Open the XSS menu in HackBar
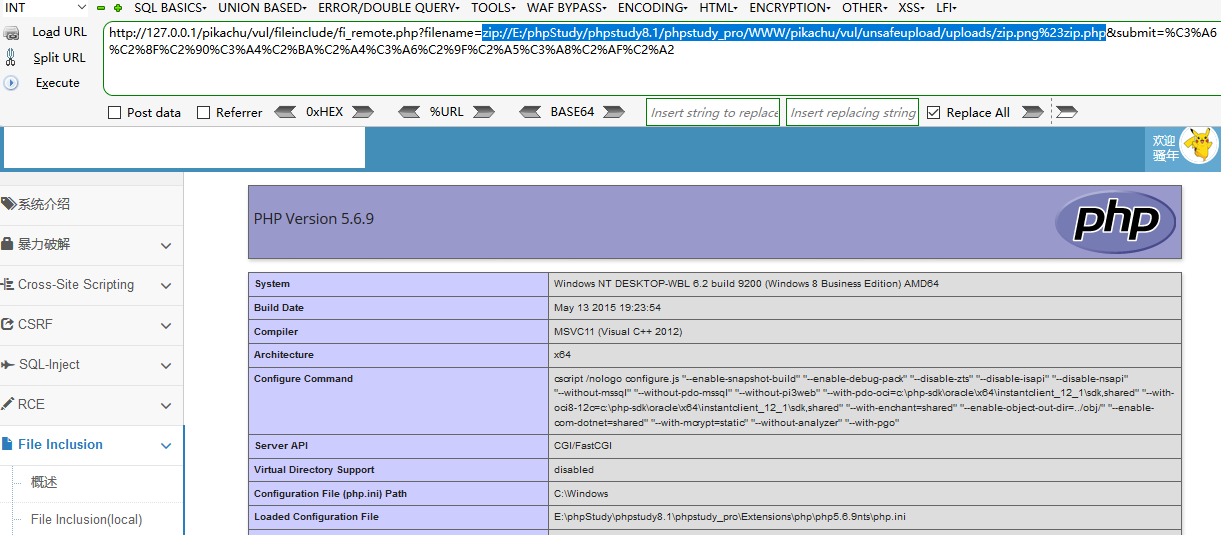Viewport: 1221px width, 535px height. 912,8
